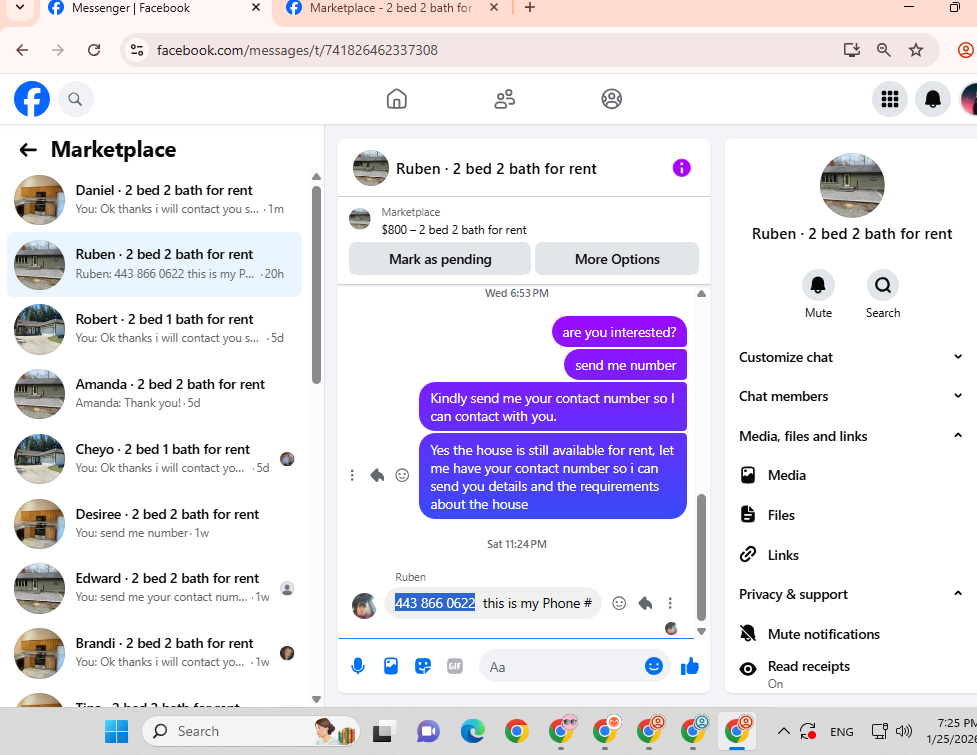
Task: Open Amanda's conversation
Action: 155,393
